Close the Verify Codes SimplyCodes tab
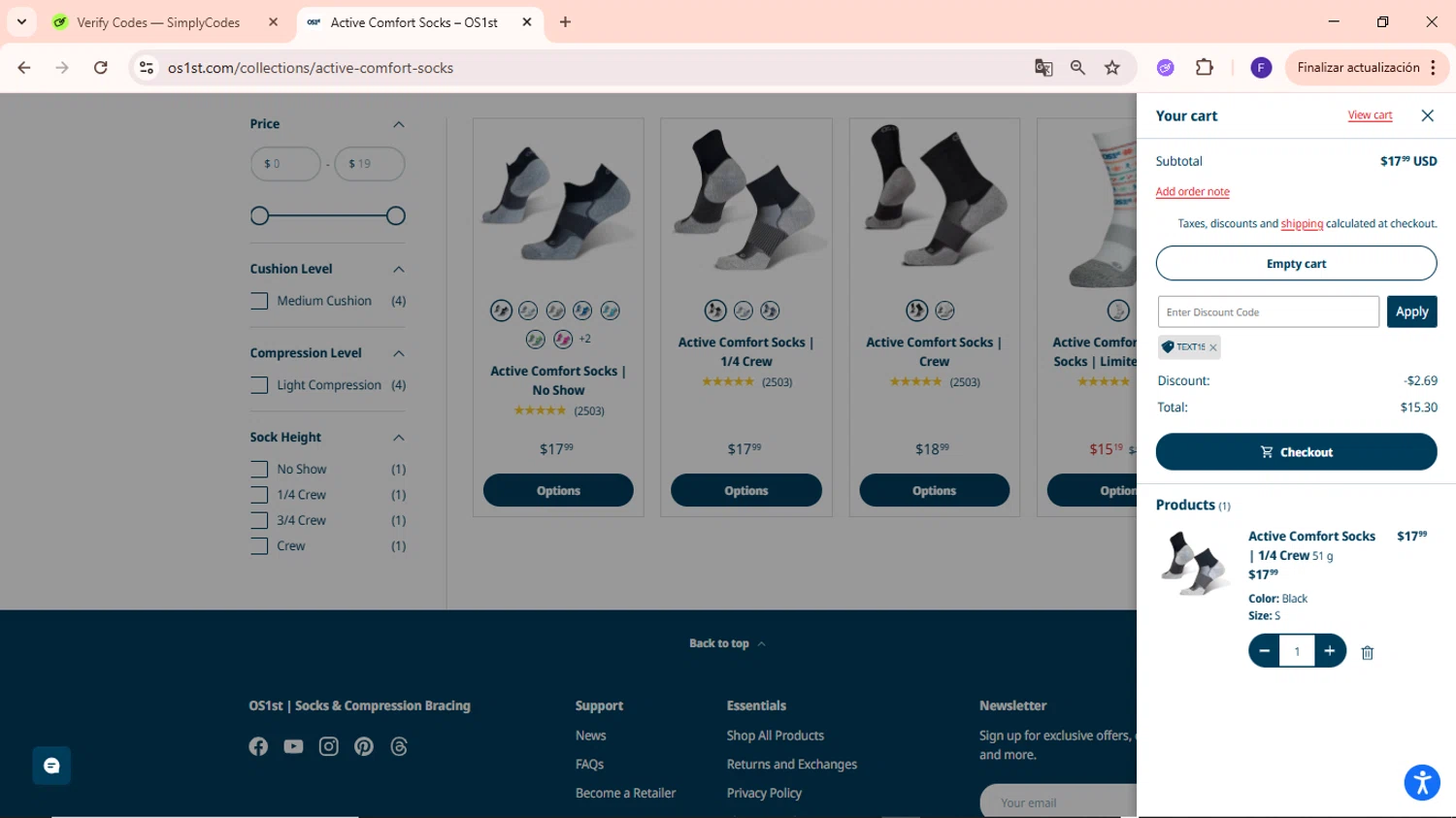 273,21
